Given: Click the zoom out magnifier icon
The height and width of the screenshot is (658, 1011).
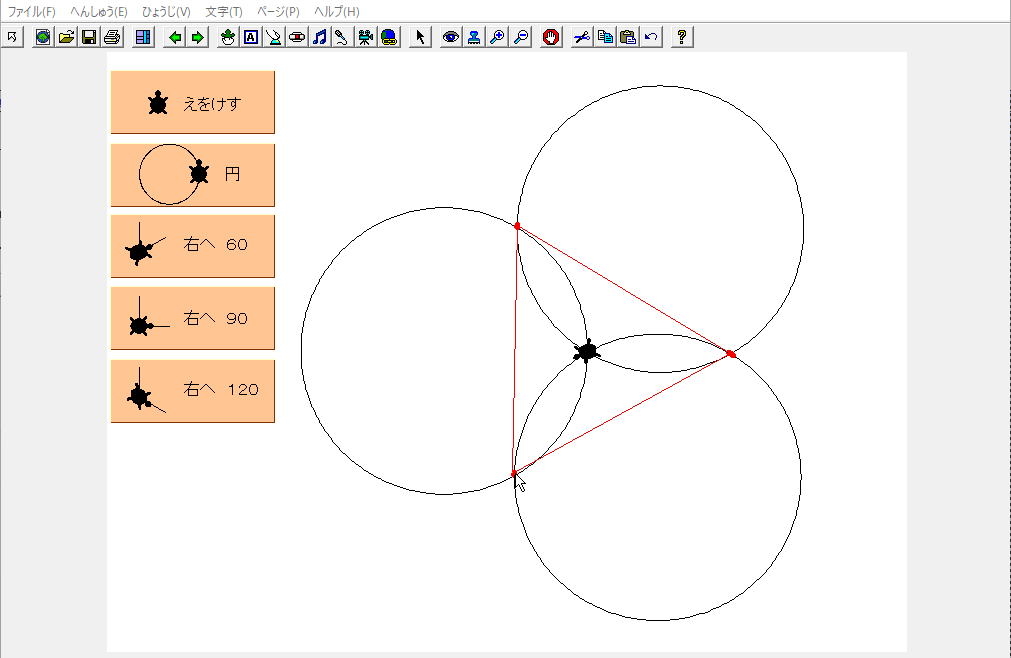Looking at the screenshot, I should pyautogui.click(x=520, y=37).
